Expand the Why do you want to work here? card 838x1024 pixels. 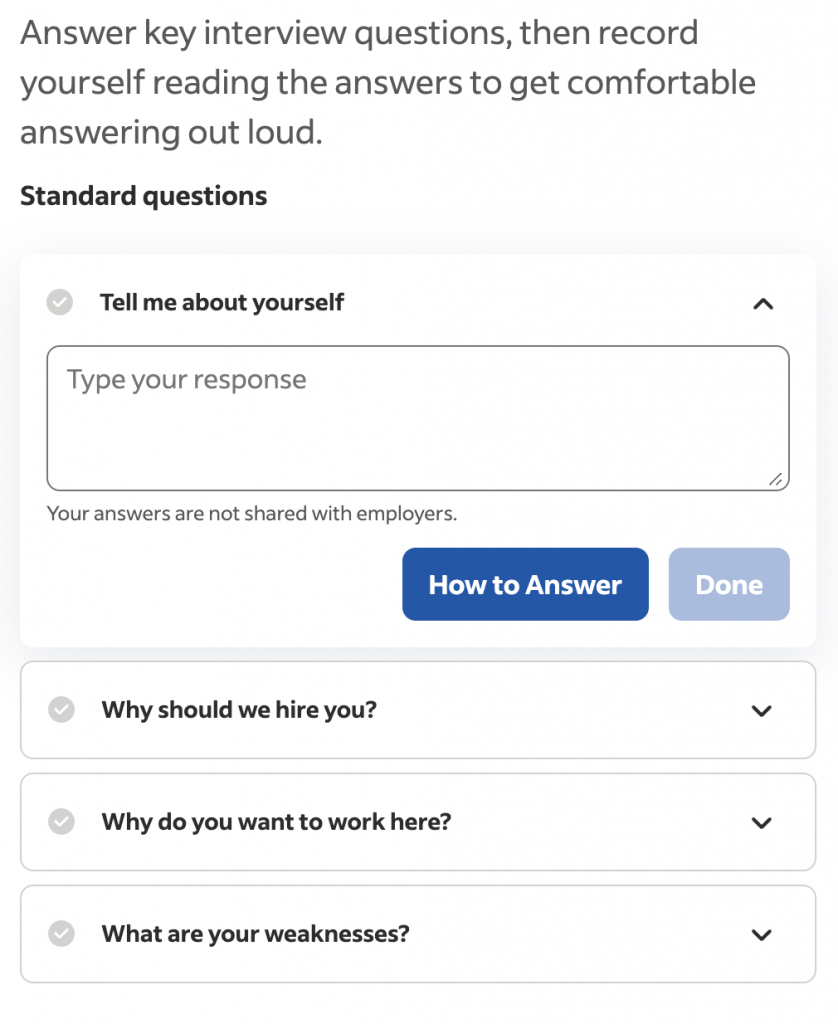pyautogui.click(x=761, y=822)
